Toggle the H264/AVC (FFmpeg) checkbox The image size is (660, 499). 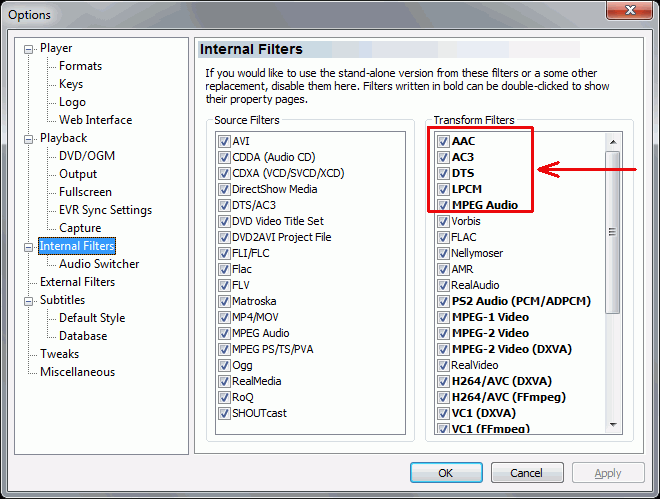point(443,397)
